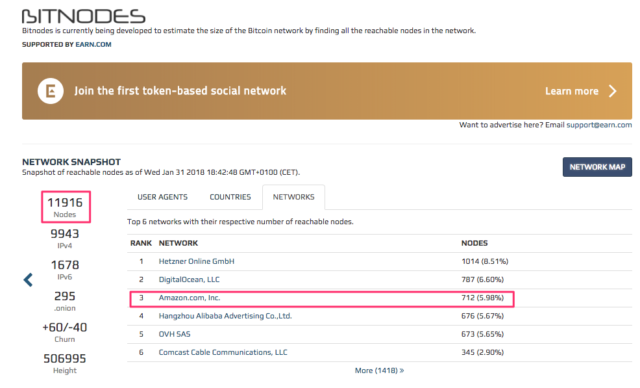Click the Top 6 networks description text
Viewport: 640px width, 388px height.
click(240, 222)
